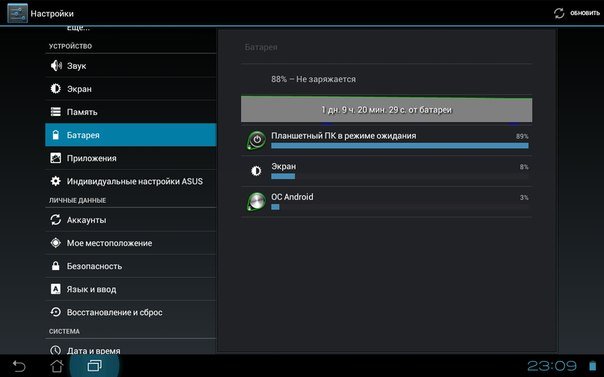The width and height of the screenshot is (604, 377).
Task: Open Язык и ввод settings
Action: click(131, 289)
